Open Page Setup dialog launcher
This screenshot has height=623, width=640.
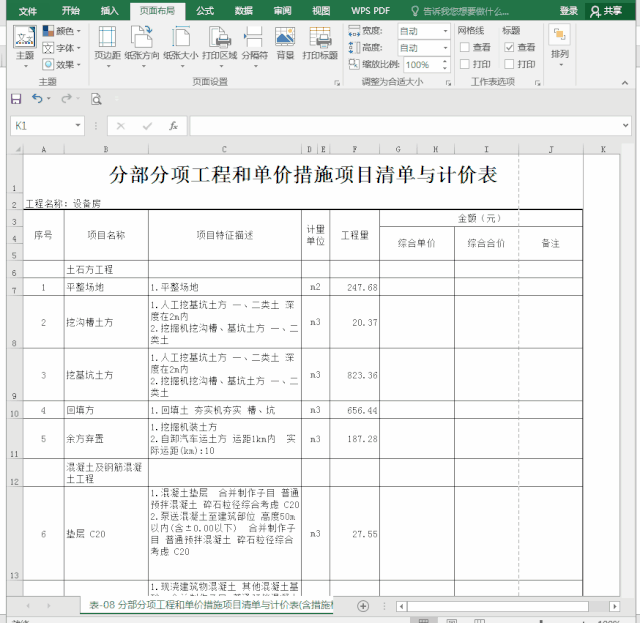coord(337,83)
